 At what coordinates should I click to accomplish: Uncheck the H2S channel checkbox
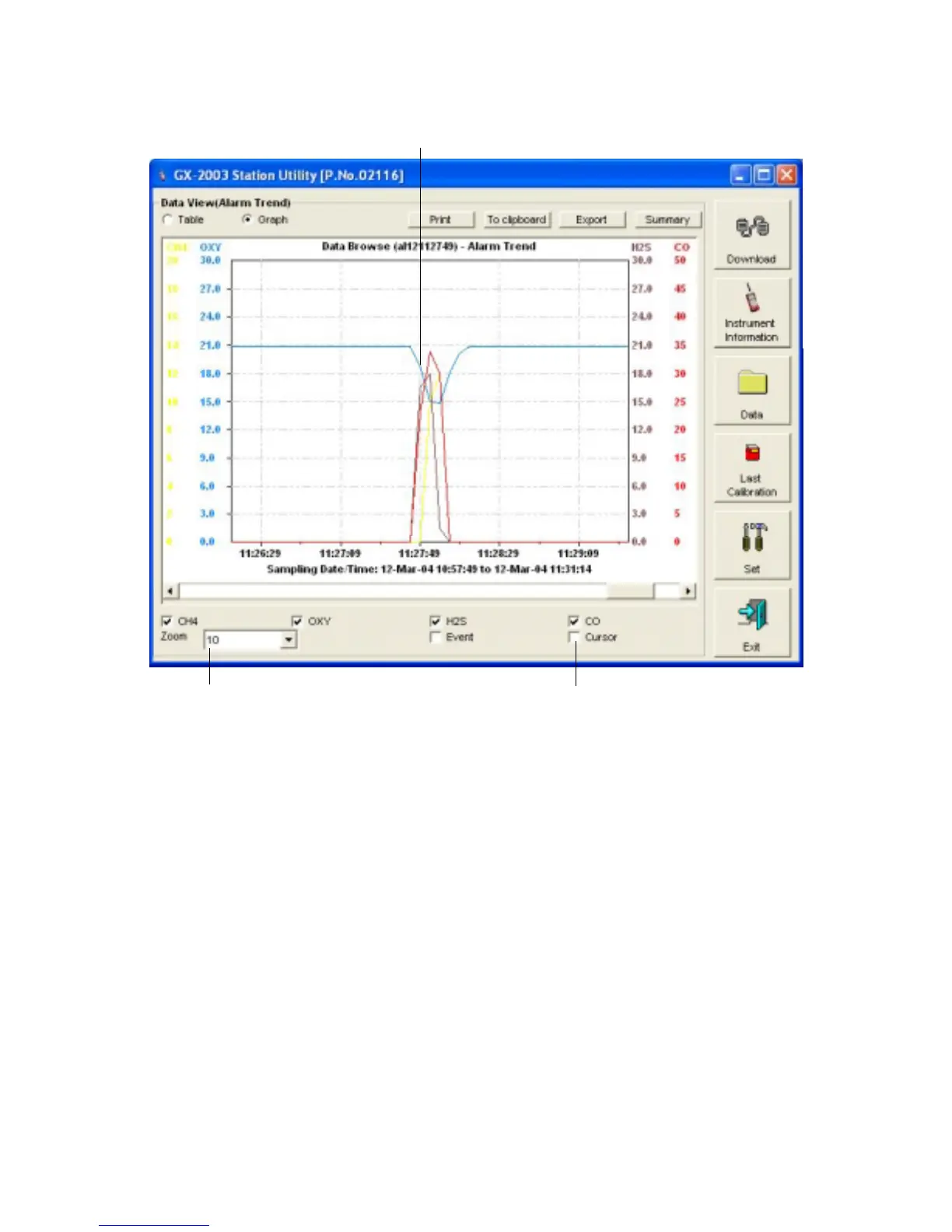tap(435, 621)
